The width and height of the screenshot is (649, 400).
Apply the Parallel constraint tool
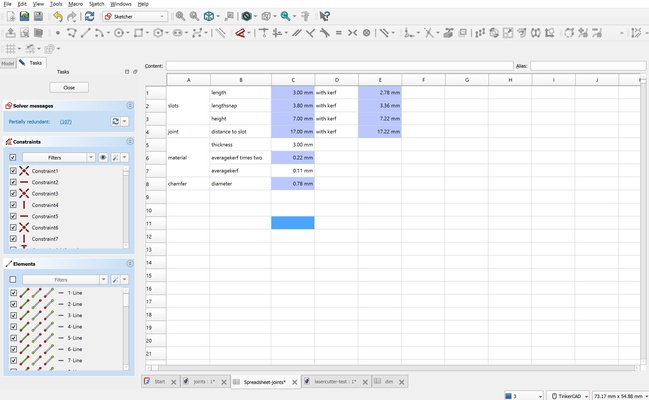click(x=296, y=33)
